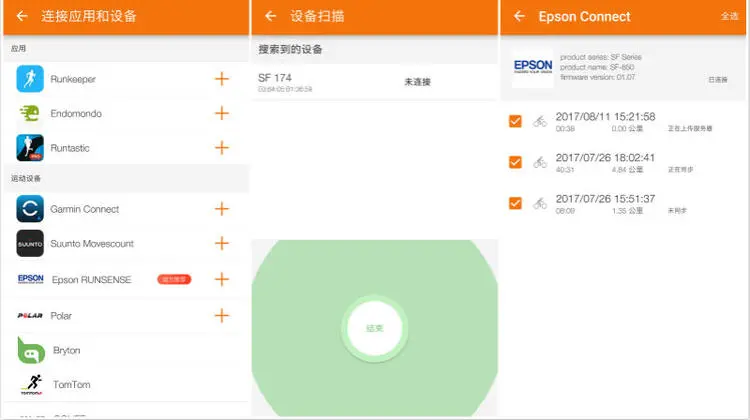Screen dimensions: 750x420
Task: Select cycling icon for 2017/08/11 15:21:58 activity
Action: click(x=540, y=122)
